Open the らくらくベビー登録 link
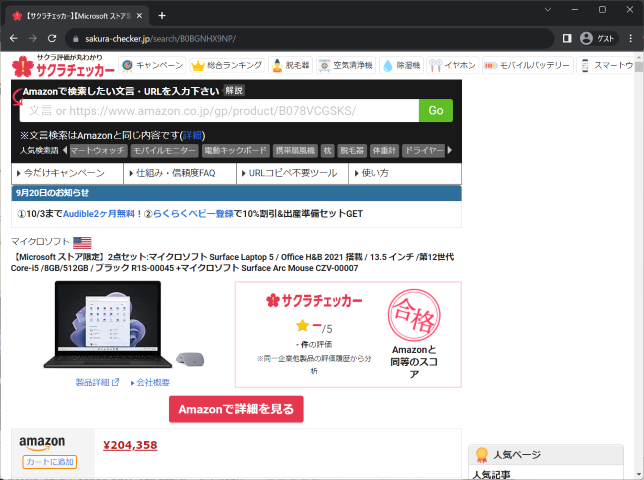The image size is (644, 480). pyautogui.click(x=193, y=214)
